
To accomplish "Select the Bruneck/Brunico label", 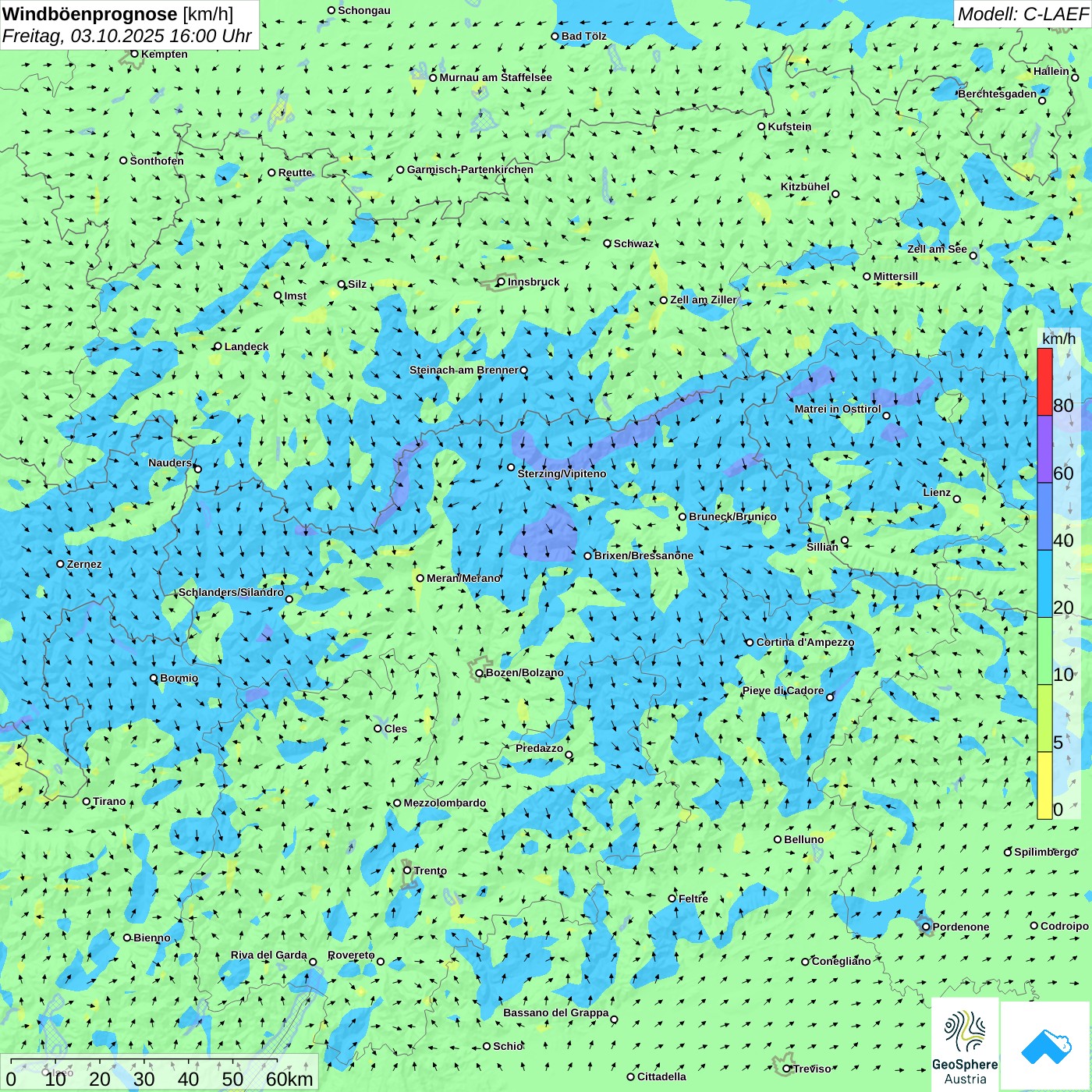I will point(732,516).
